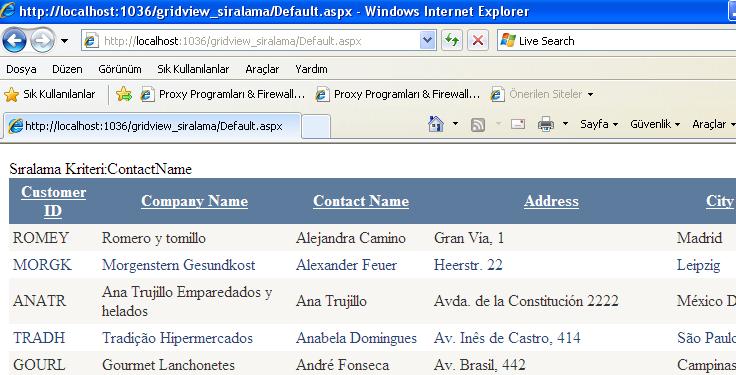Click Avda. de la Constitución 2222 cell
Image resolution: width=736 pixels, height=375 pixels.
(526, 301)
